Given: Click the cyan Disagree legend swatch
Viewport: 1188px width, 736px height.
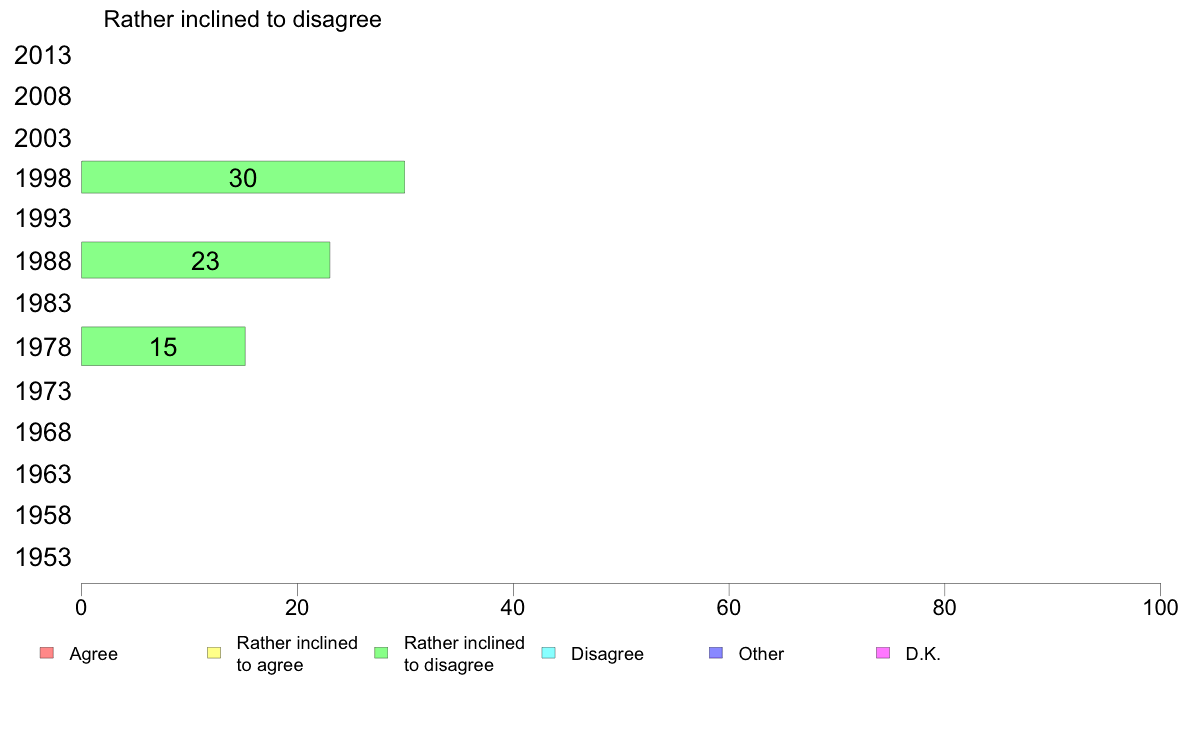Looking at the screenshot, I should tap(548, 654).
